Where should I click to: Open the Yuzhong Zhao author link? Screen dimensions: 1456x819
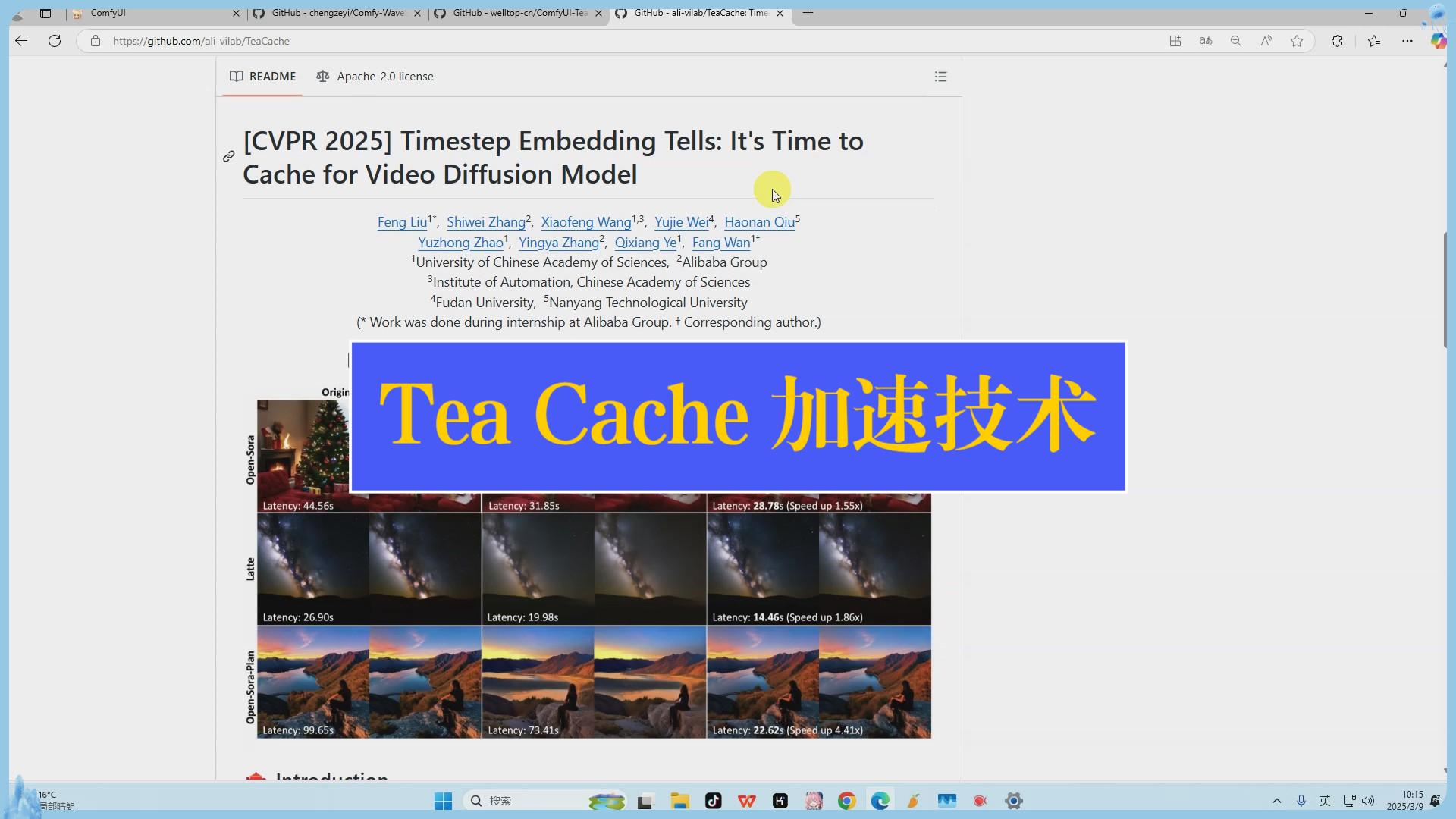tap(460, 243)
